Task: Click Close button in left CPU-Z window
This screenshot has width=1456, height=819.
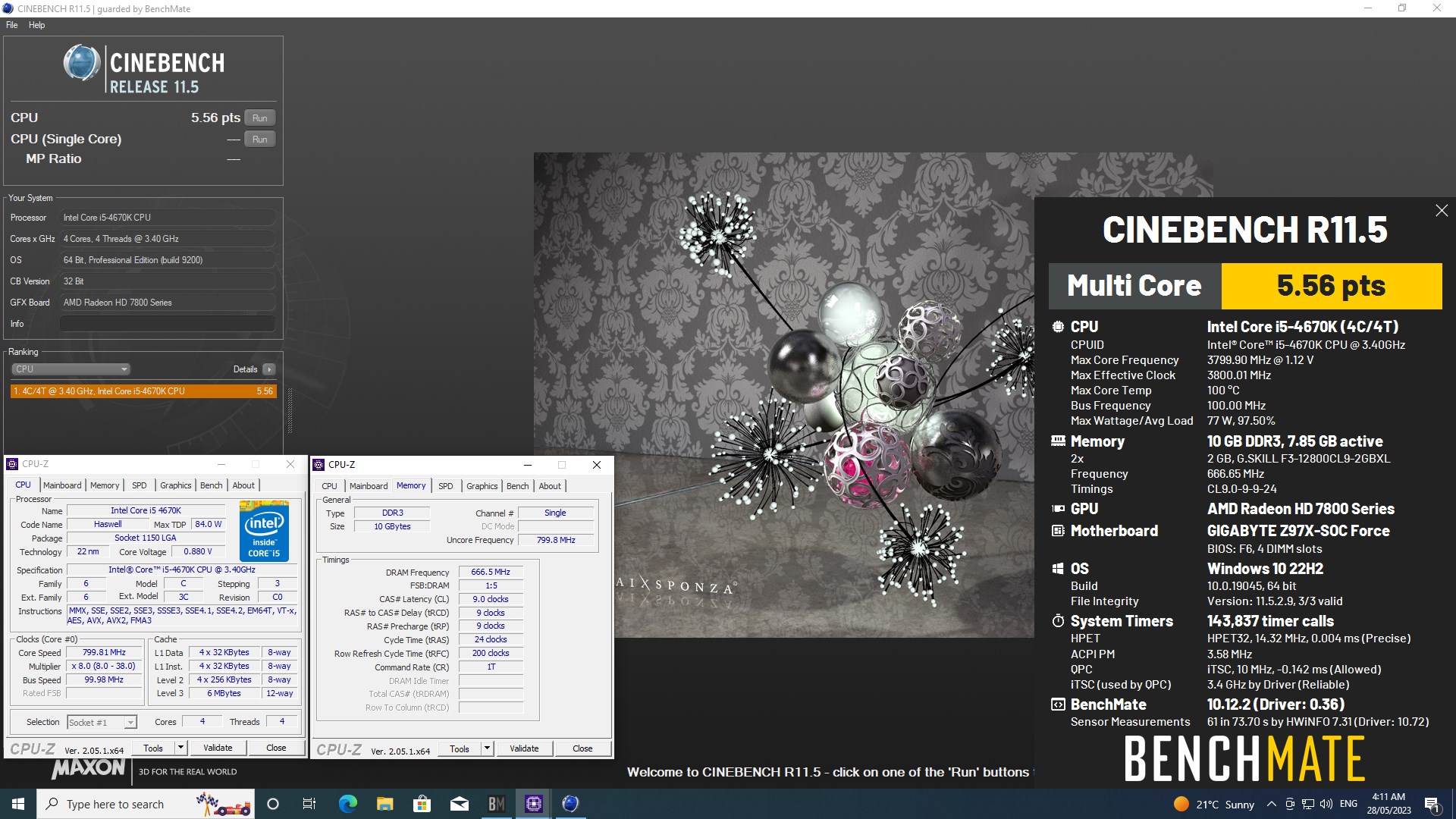Action: coord(276,748)
